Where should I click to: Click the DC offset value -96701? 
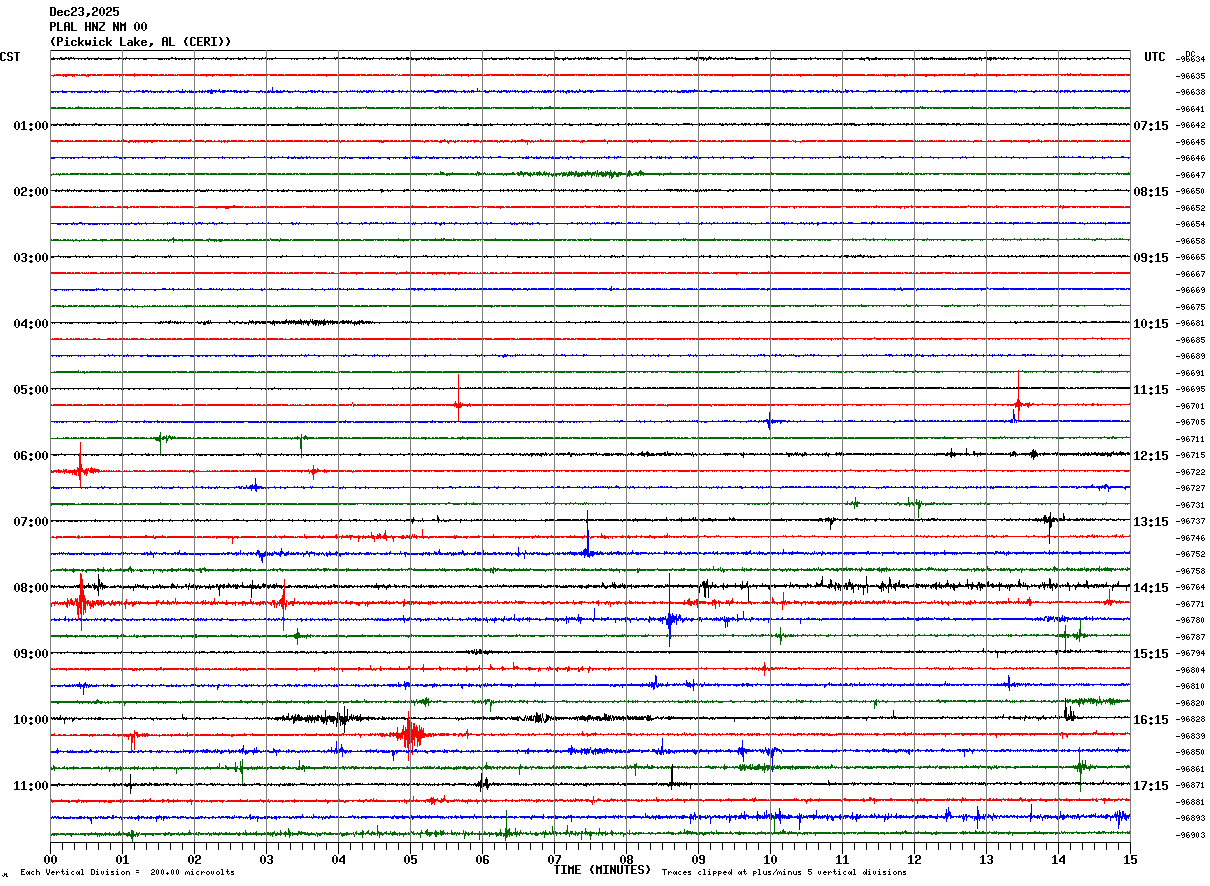click(1191, 407)
